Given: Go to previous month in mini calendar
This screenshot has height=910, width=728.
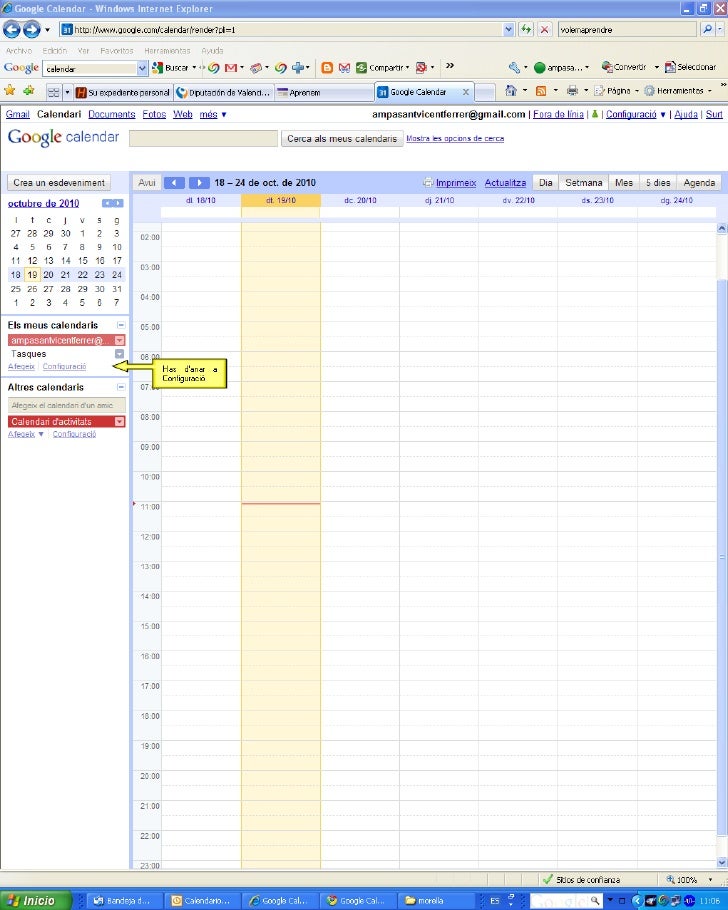Looking at the screenshot, I should point(107,203).
